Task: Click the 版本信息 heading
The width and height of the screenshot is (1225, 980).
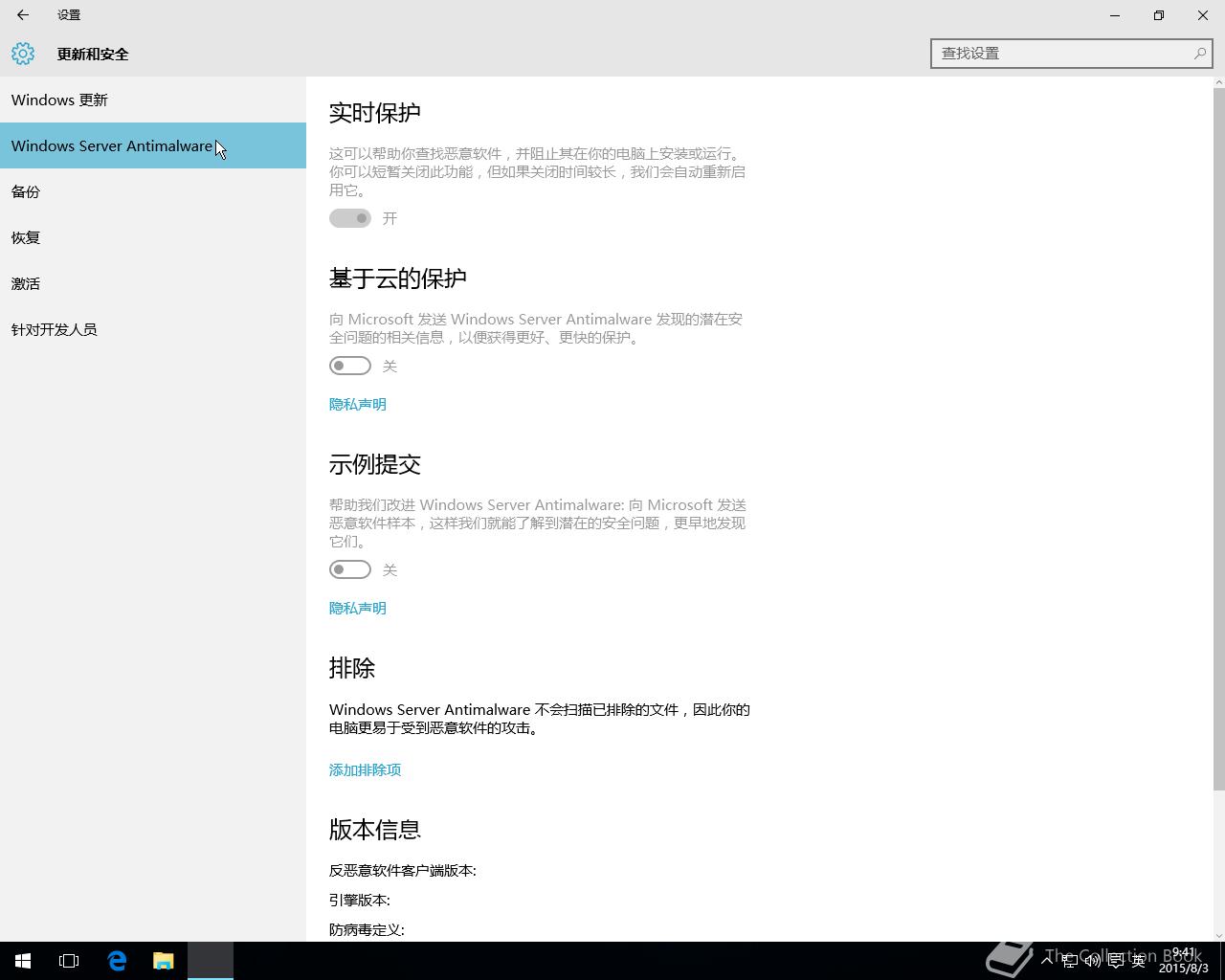Action: pyautogui.click(x=375, y=830)
